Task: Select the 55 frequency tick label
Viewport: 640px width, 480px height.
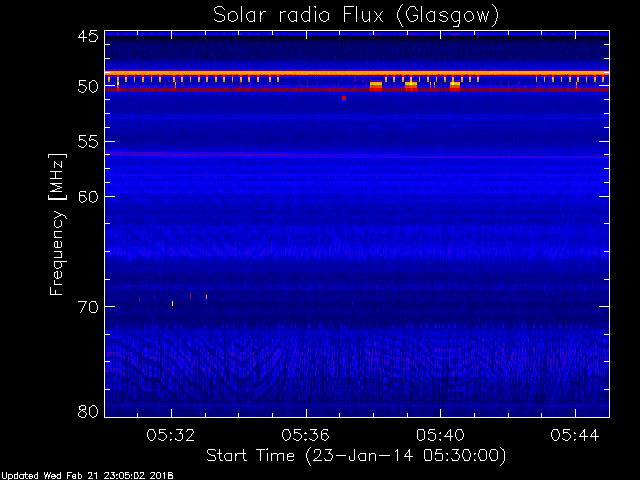Action: (x=88, y=142)
